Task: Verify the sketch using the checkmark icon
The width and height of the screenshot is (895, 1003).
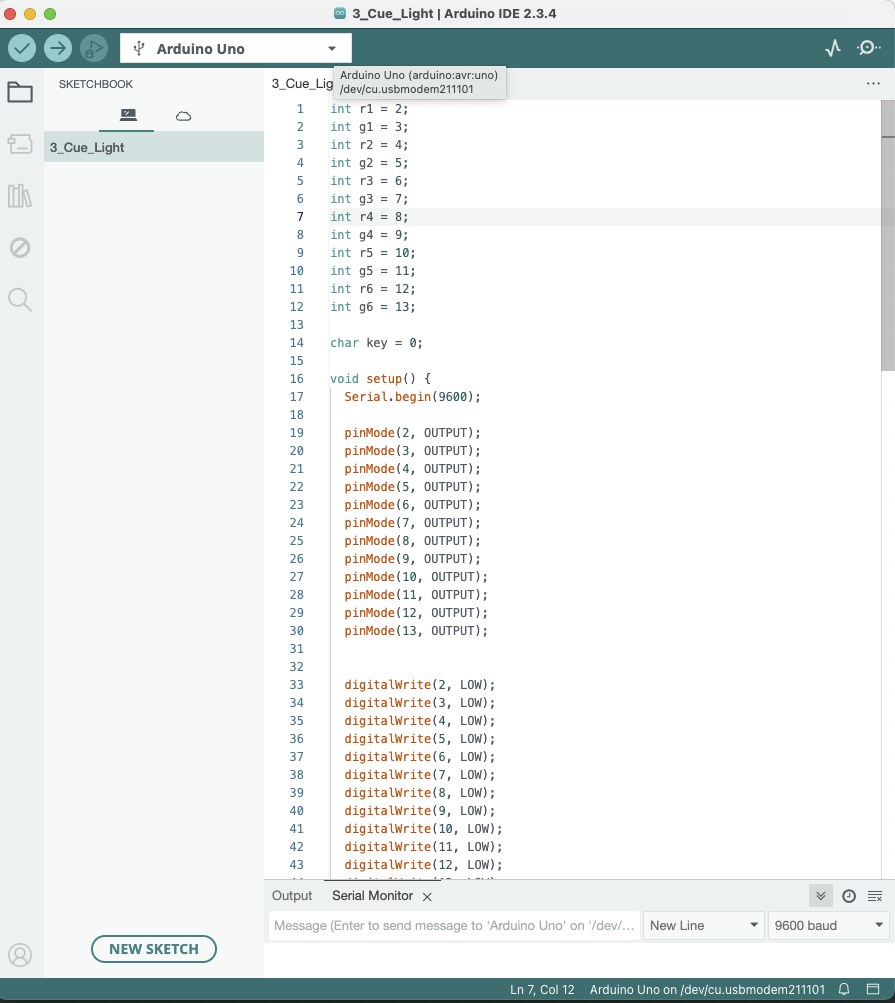Action: point(22,47)
